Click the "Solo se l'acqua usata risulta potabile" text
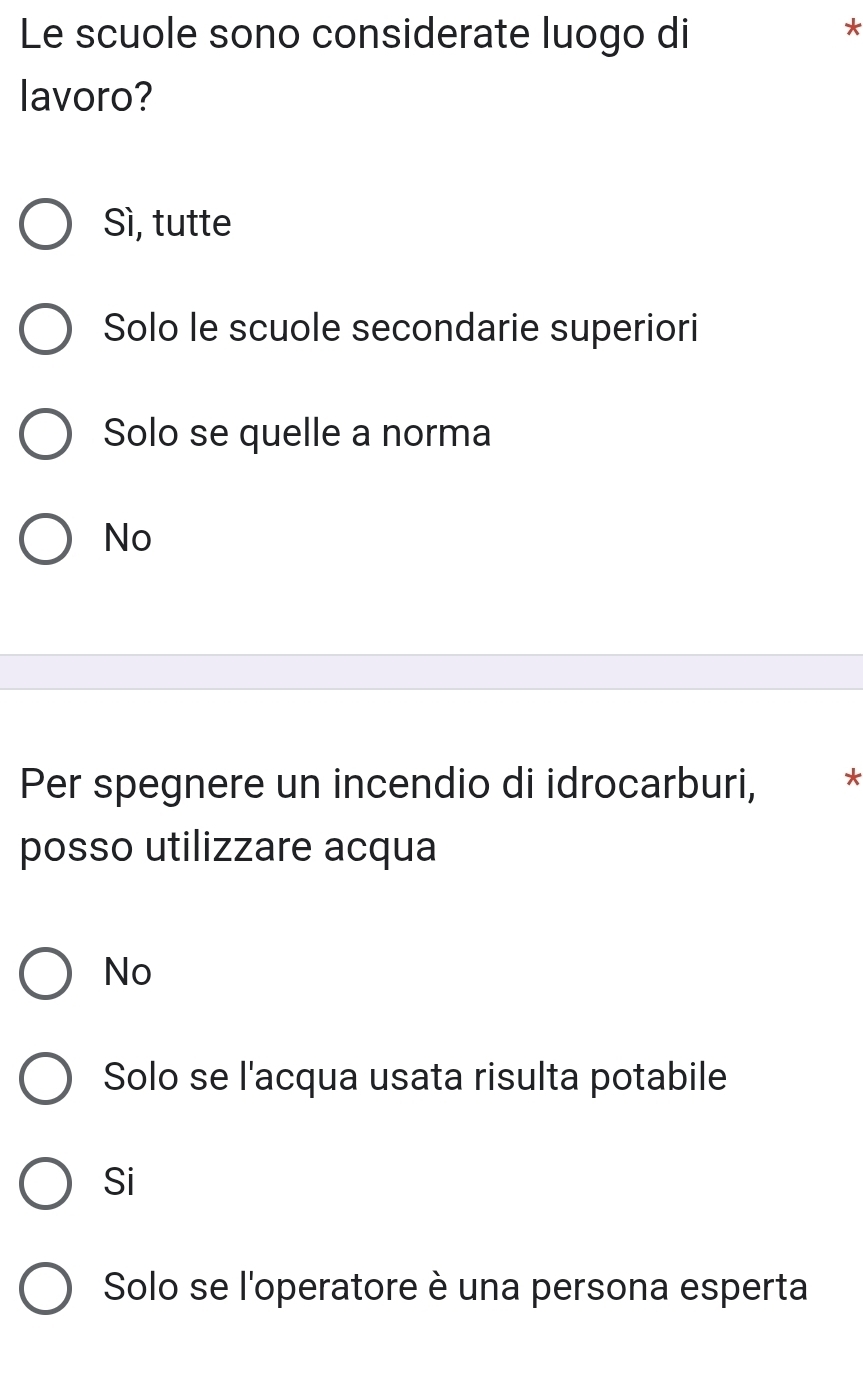 click(x=415, y=1077)
